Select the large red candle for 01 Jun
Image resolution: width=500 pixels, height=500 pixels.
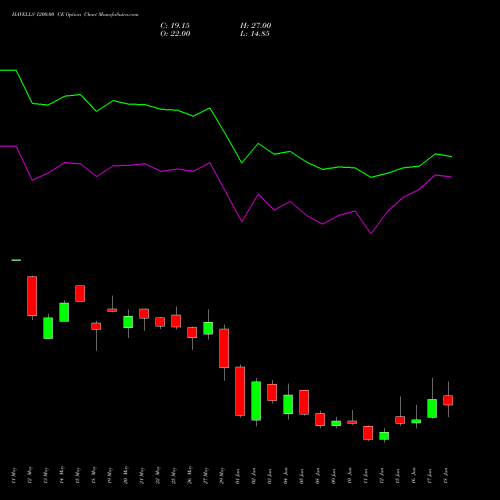click(240, 391)
